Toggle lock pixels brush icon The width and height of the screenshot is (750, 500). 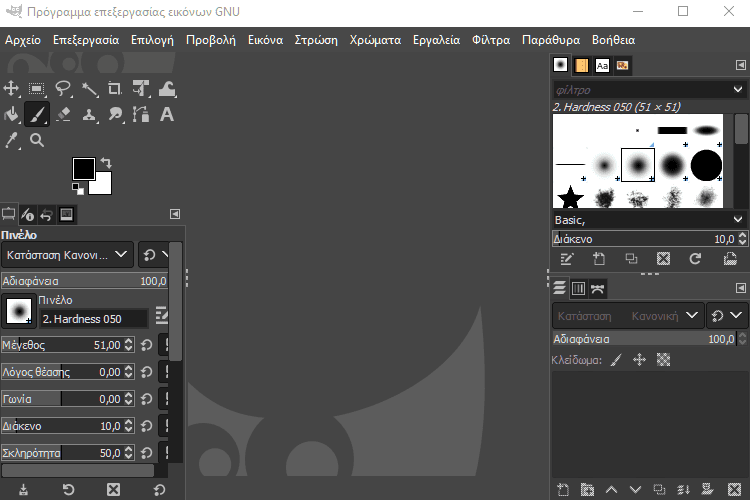point(616,359)
